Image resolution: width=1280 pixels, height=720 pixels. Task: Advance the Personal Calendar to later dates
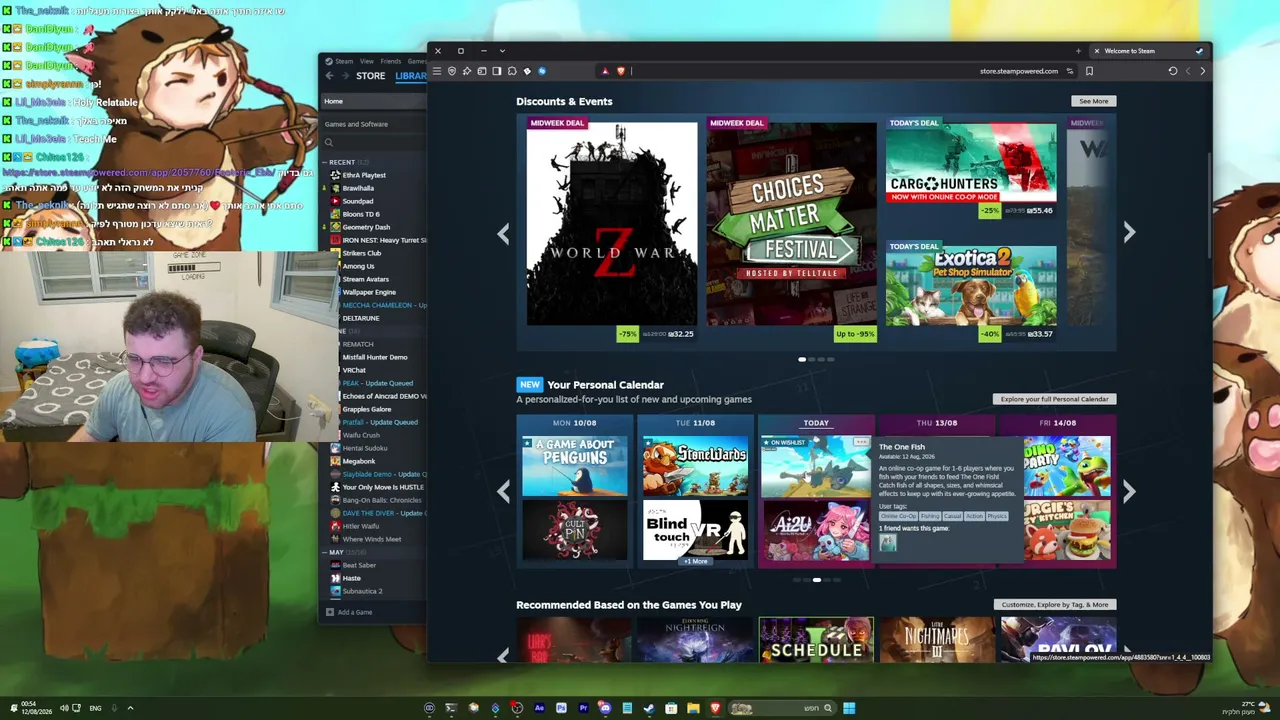pos(1129,491)
